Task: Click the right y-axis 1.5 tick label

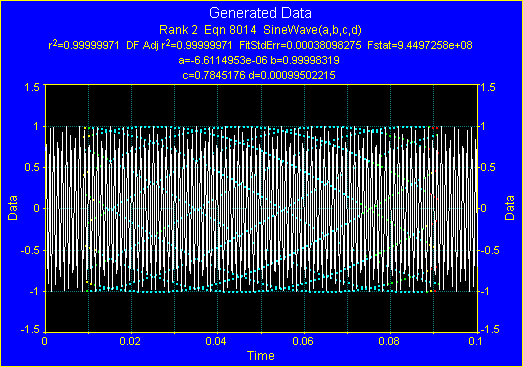Action: click(x=487, y=87)
